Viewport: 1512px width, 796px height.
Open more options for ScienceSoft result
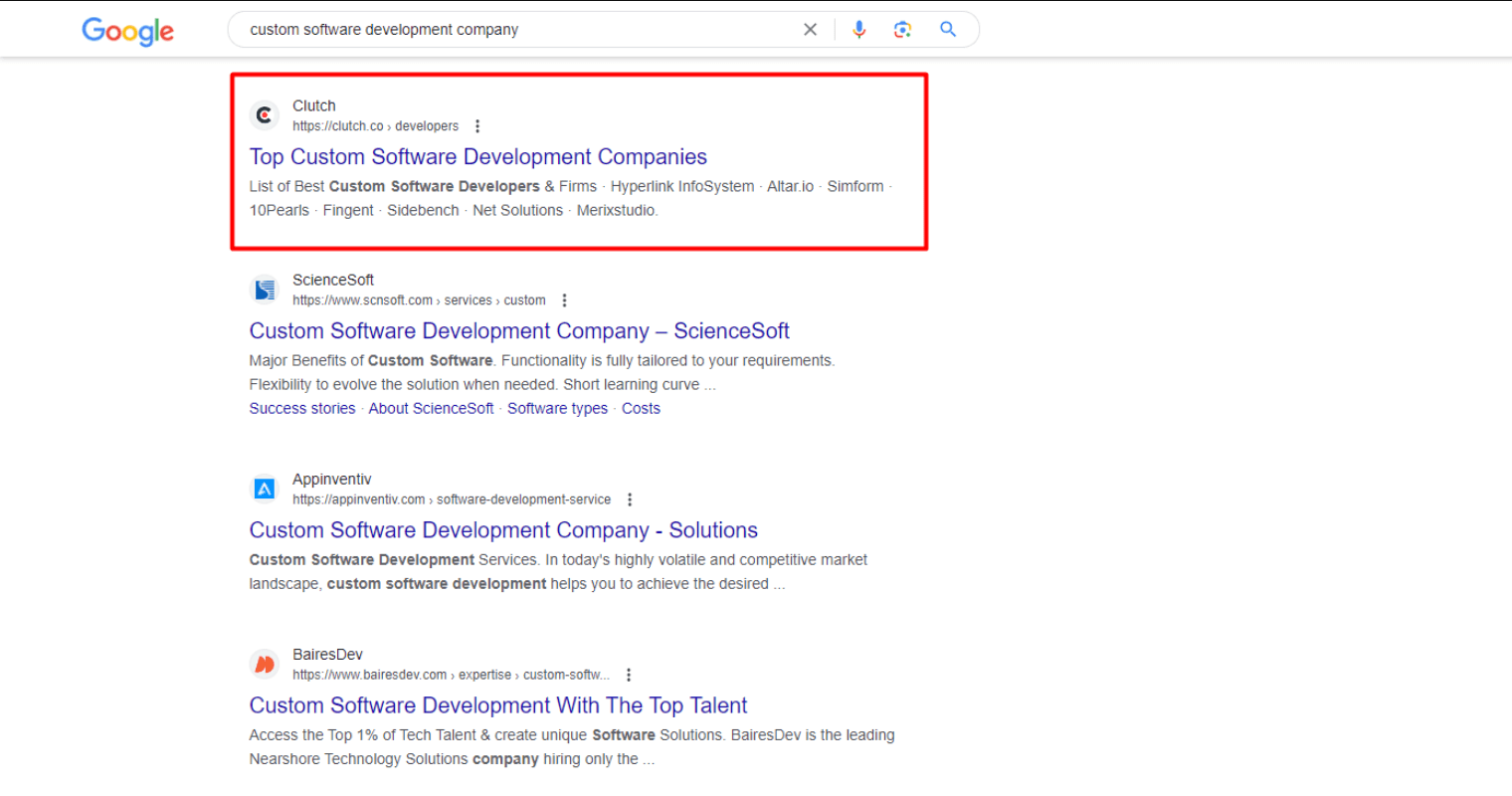(x=564, y=300)
